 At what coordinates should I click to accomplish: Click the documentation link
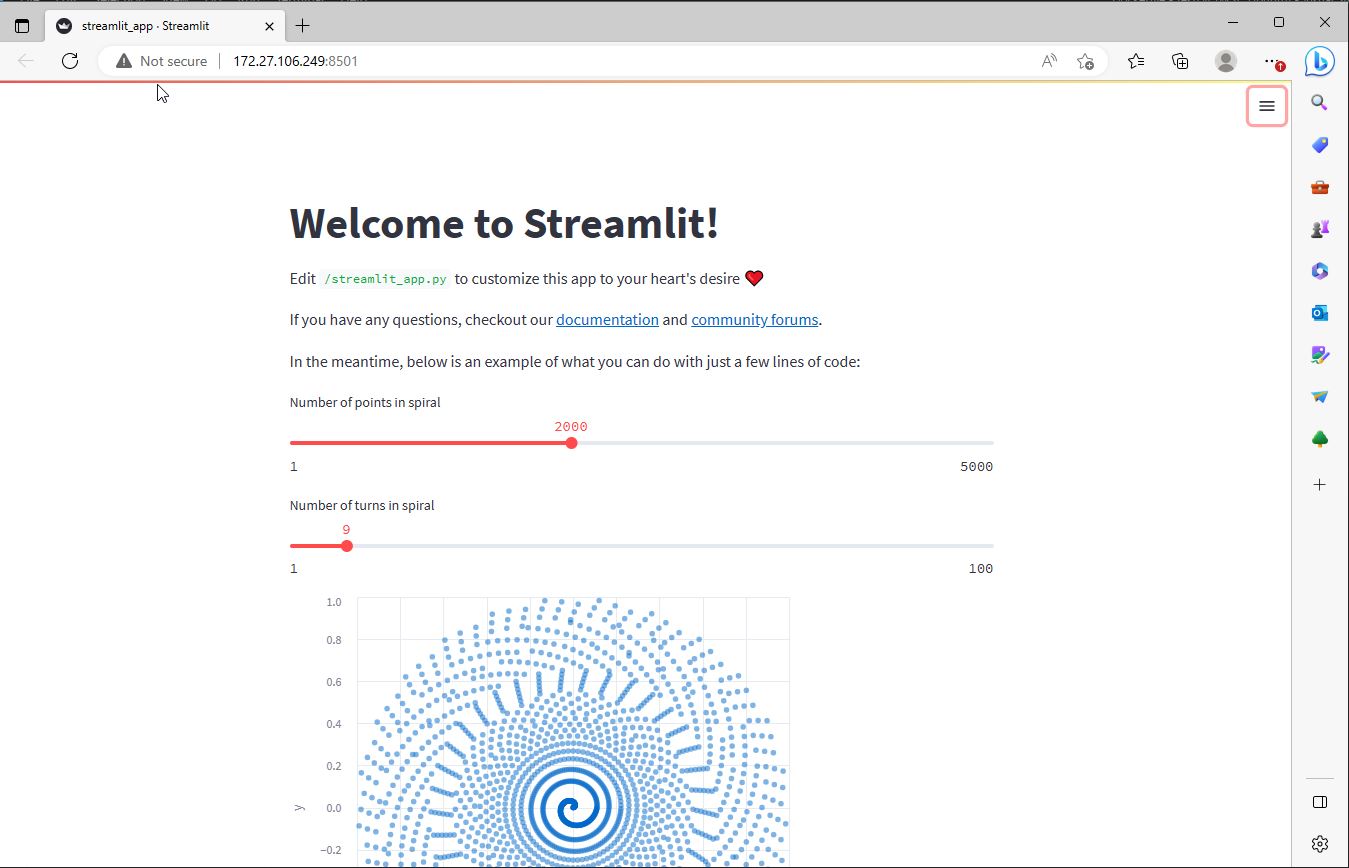tap(607, 320)
